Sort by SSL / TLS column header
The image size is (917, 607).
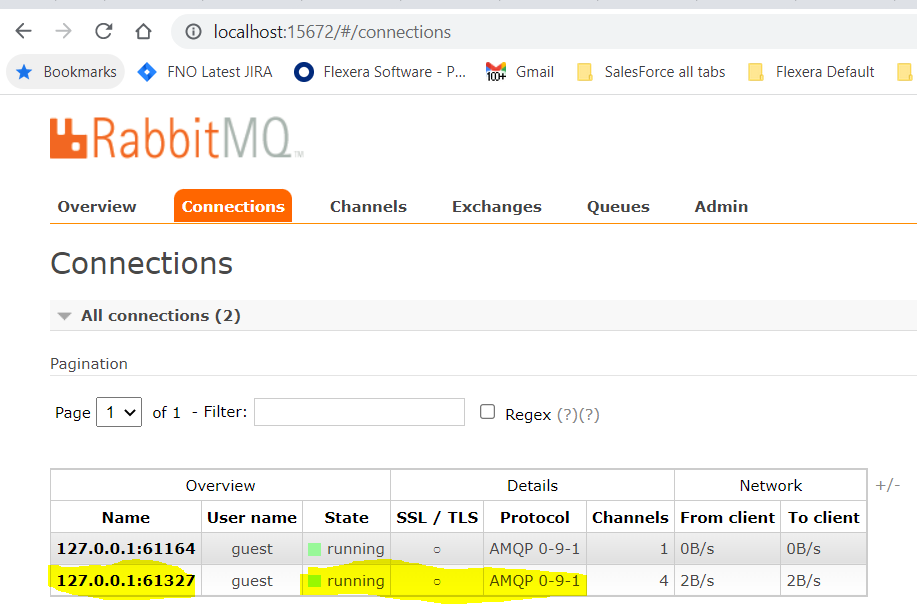pos(437,518)
